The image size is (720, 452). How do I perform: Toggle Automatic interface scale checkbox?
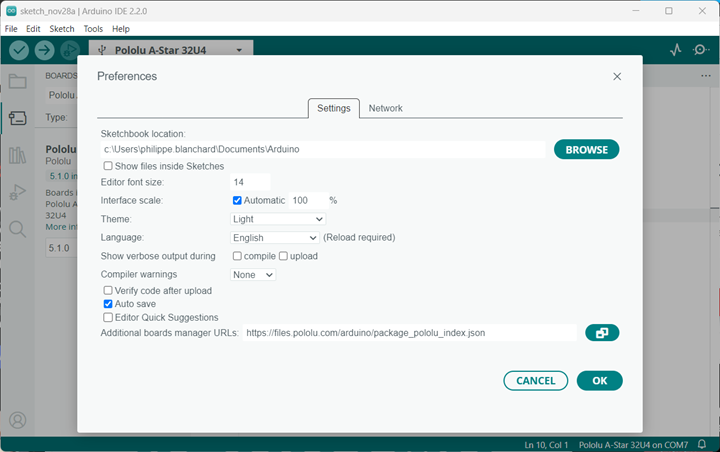tap(237, 200)
